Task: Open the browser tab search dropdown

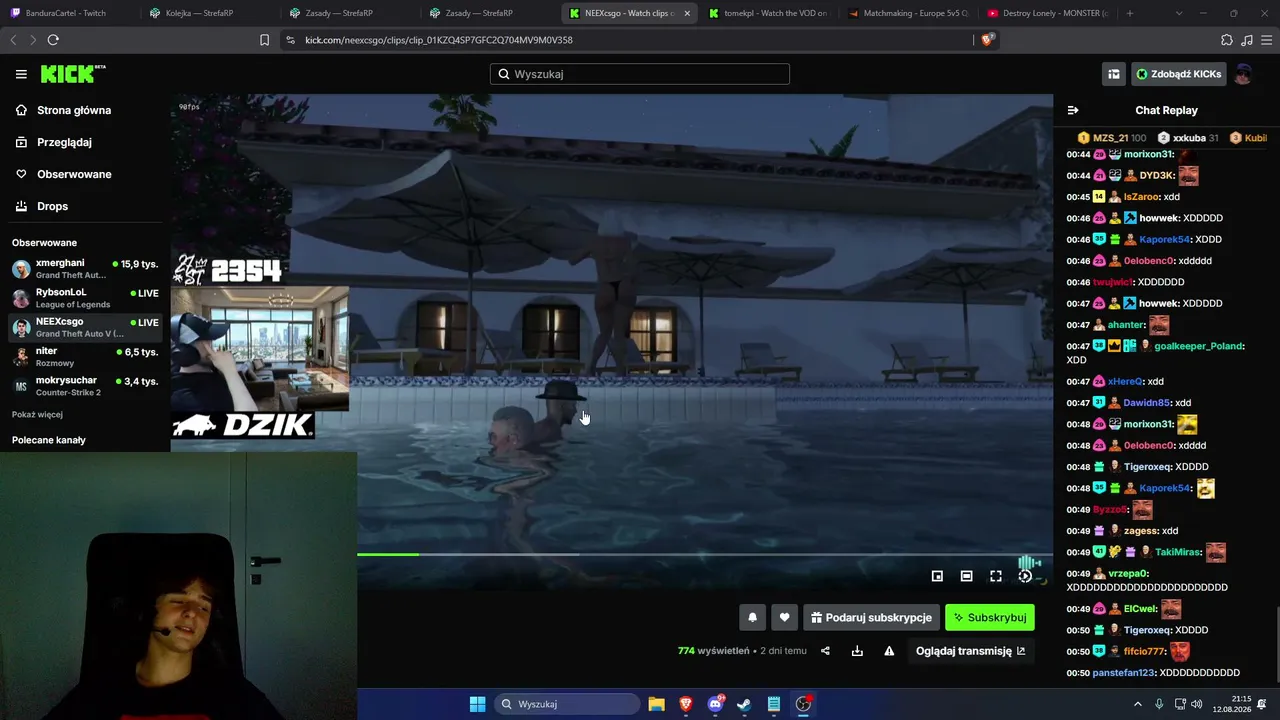Action: (x=1179, y=13)
